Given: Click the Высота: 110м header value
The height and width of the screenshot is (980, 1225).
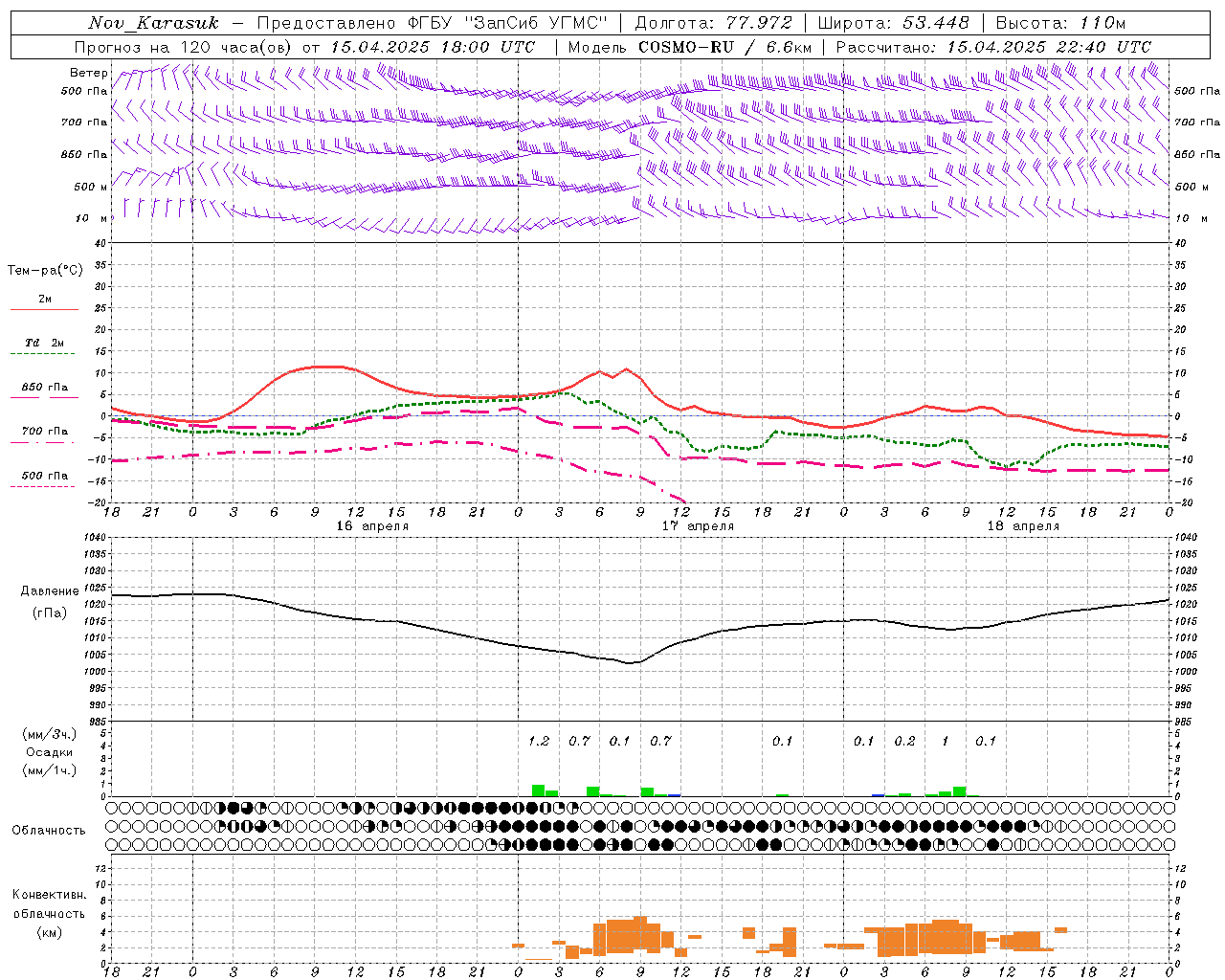Looking at the screenshot, I should click(1060, 23).
